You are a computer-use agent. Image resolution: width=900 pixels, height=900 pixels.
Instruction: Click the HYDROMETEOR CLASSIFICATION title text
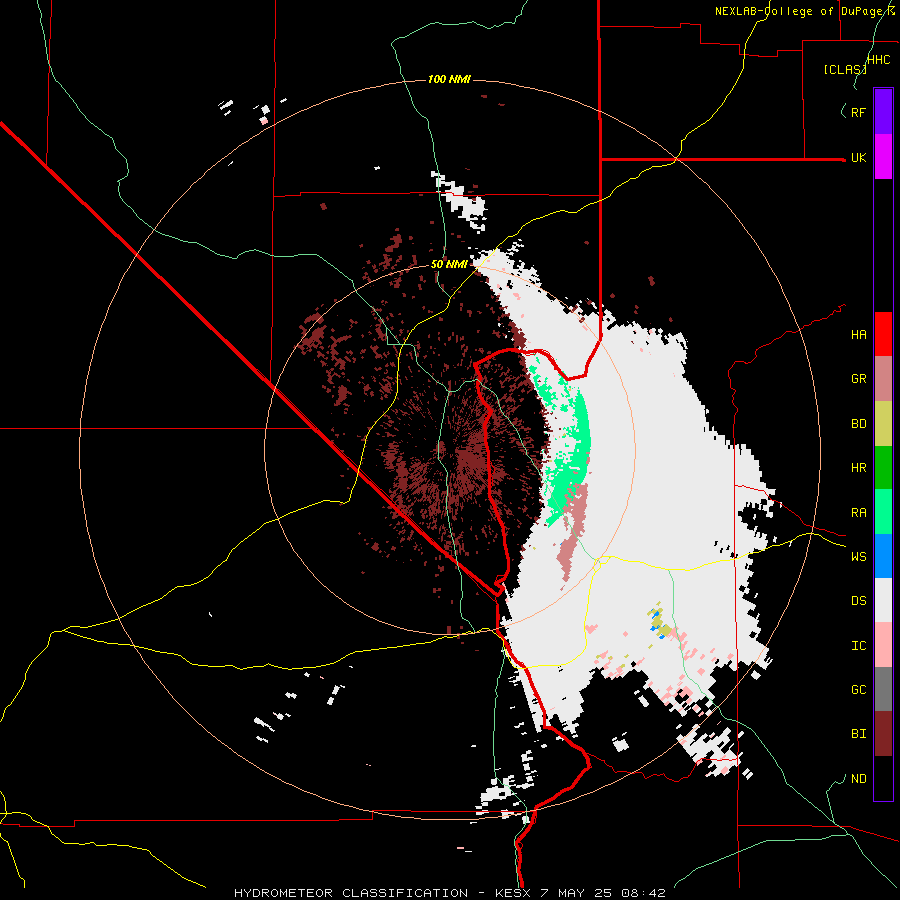pos(351,893)
